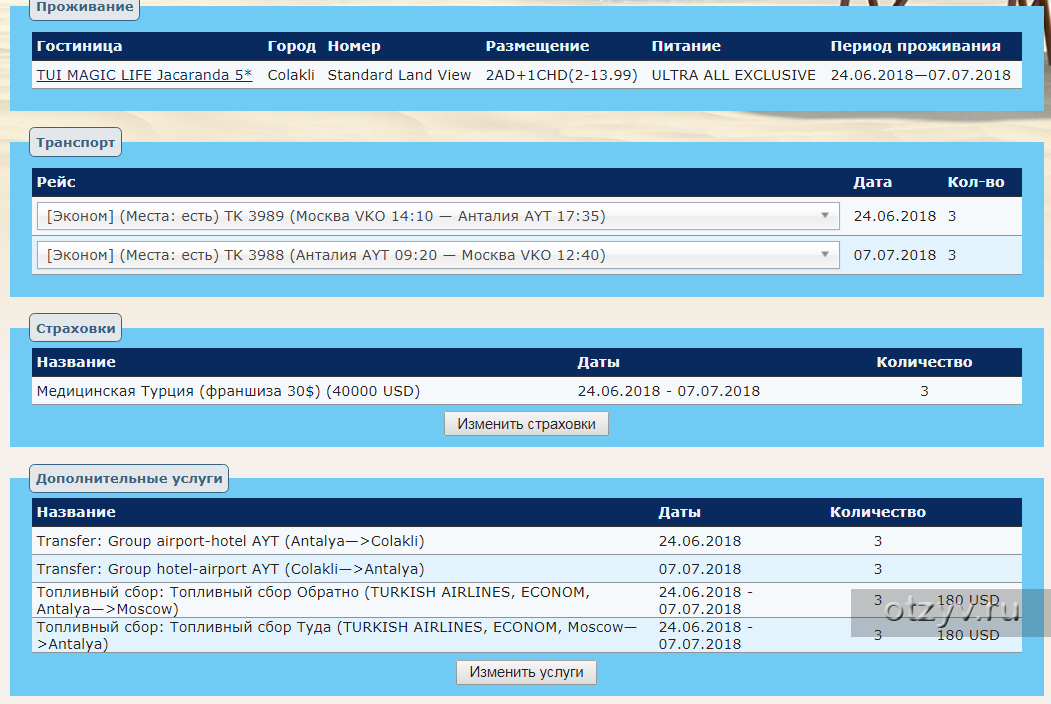Click the arrow of the TK 3988 flight selector
Image resolution: width=1051 pixels, height=704 pixels.
coord(825,255)
